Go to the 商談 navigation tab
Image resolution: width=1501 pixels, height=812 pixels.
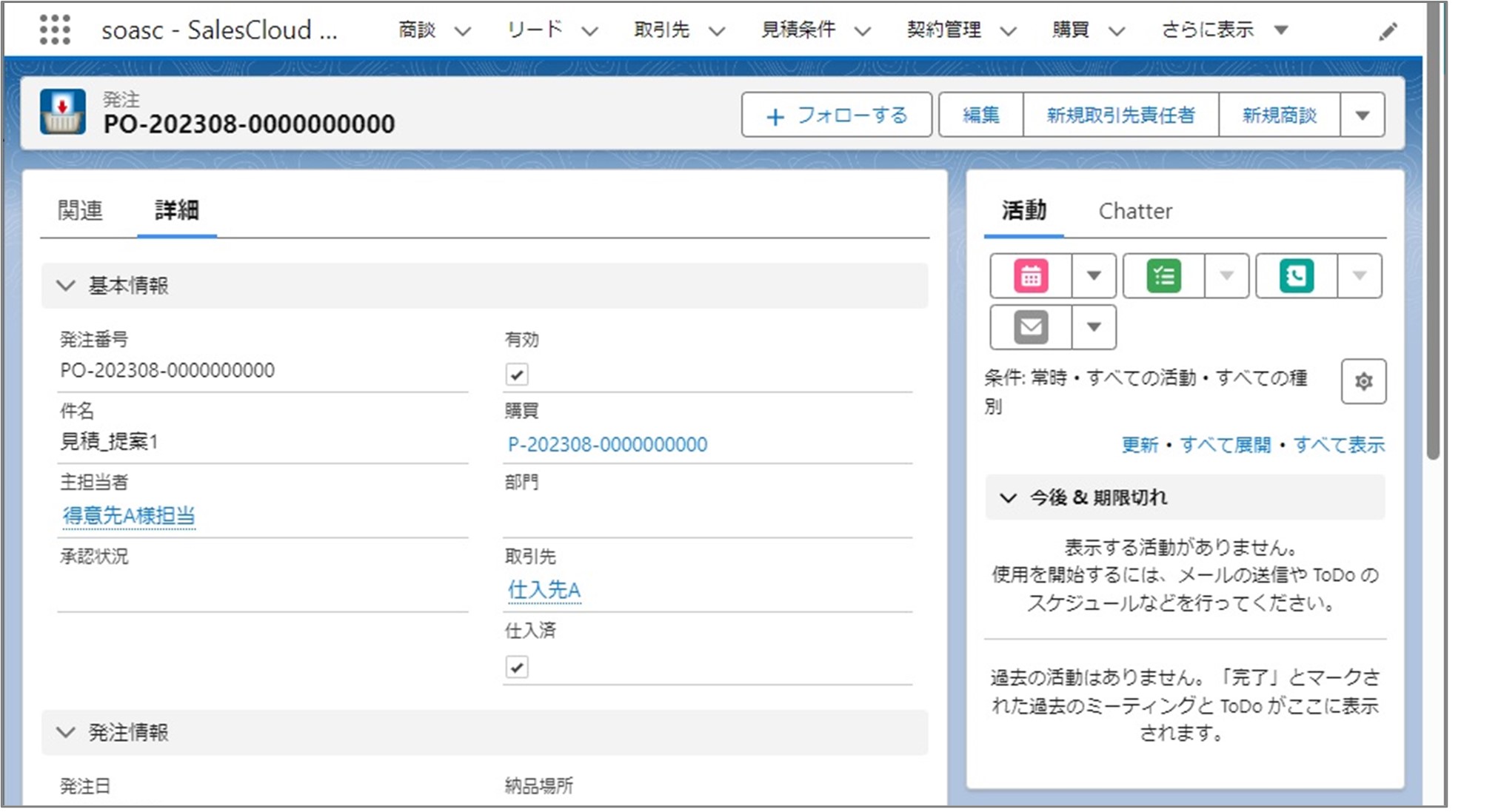[x=417, y=30]
